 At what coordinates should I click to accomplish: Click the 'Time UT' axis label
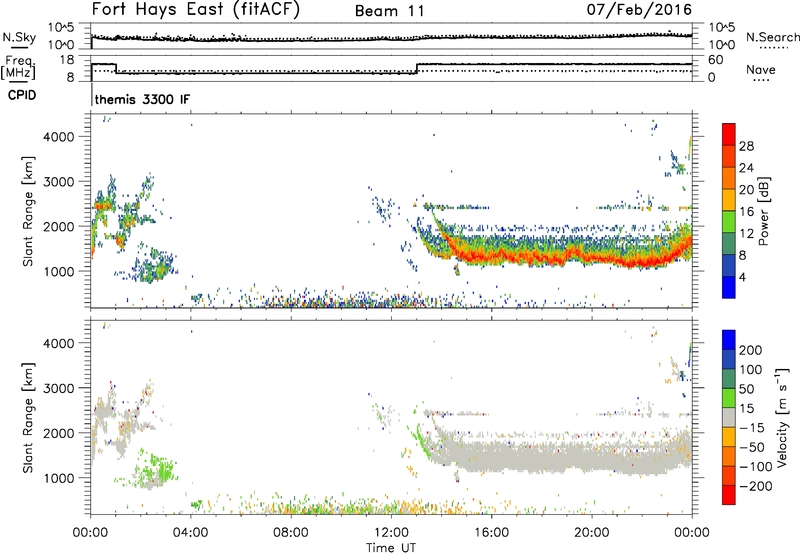click(x=391, y=548)
